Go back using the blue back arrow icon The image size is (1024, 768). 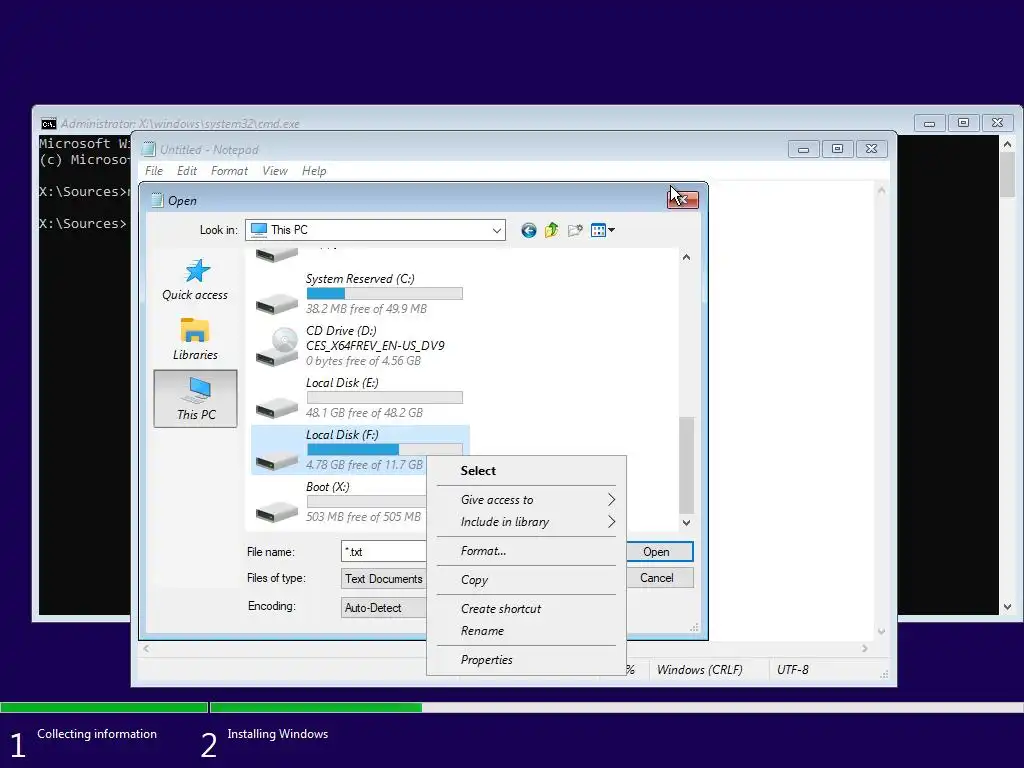tap(528, 230)
